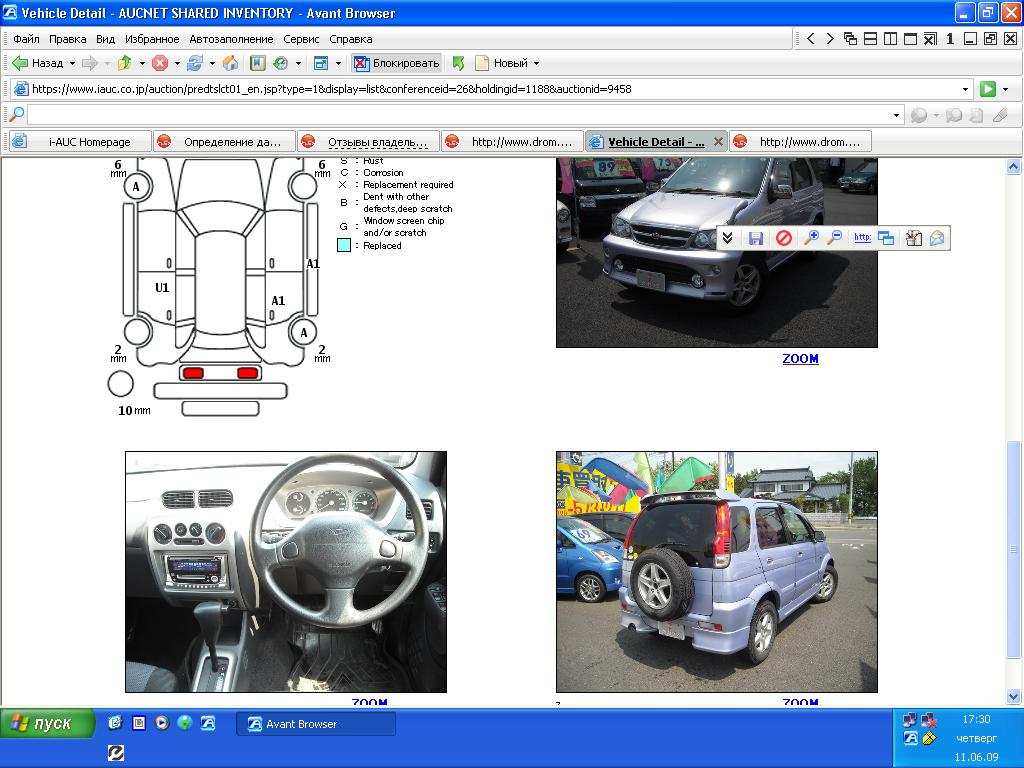
Task: Click the taskbar clock showing 17:30
Action: tap(976, 719)
